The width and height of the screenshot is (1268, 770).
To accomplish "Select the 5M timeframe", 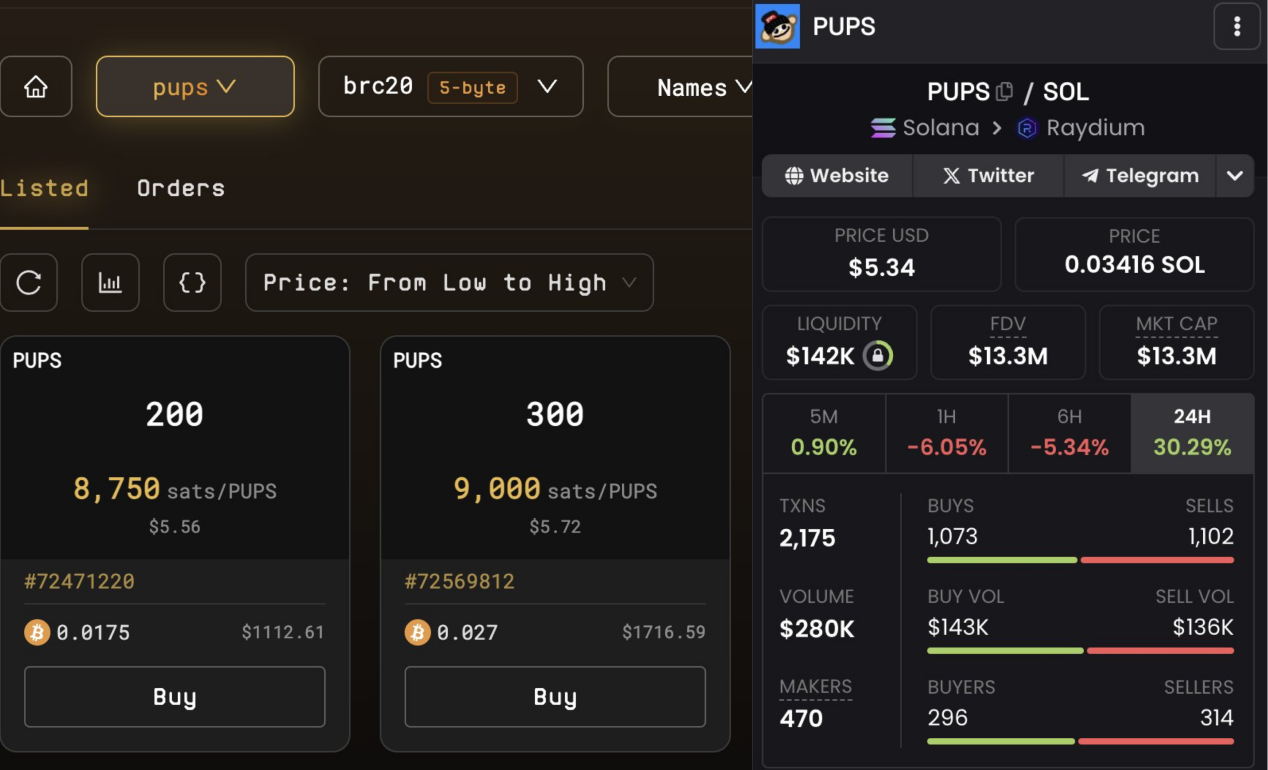I will [824, 433].
